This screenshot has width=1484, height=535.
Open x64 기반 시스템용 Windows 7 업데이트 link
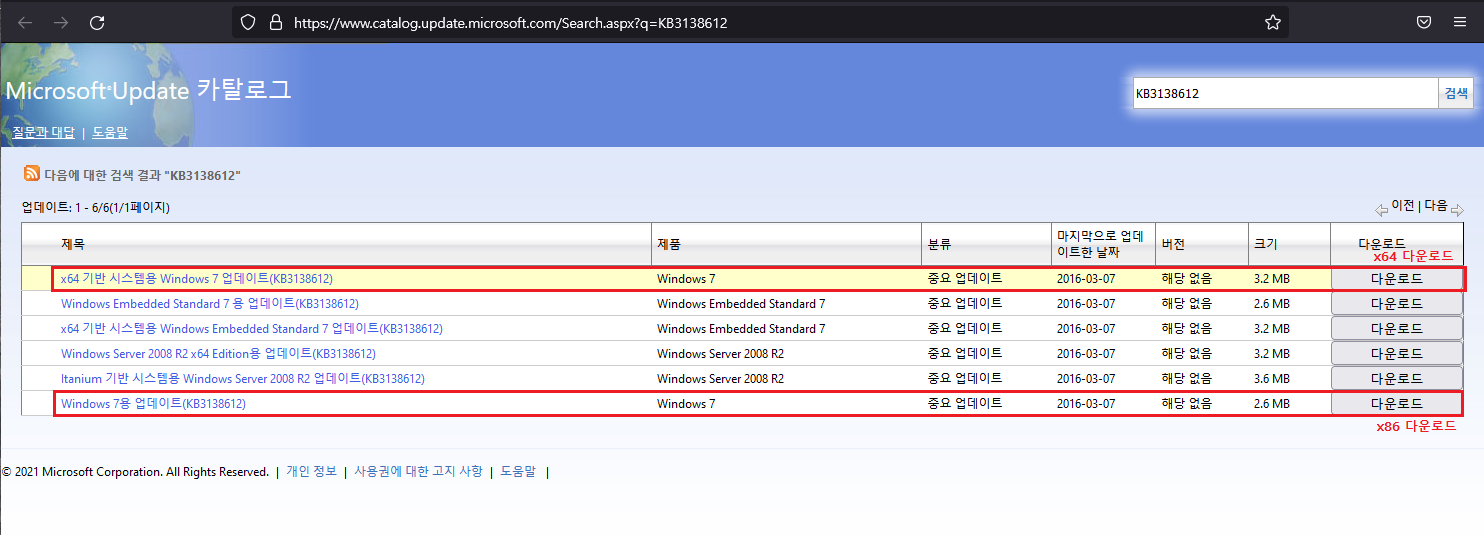click(x=197, y=278)
